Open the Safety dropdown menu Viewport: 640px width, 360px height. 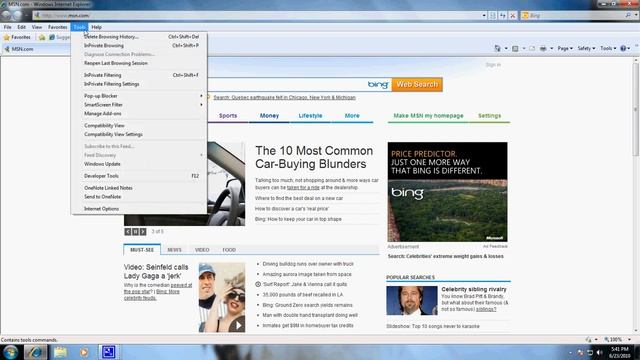(x=586, y=48)
